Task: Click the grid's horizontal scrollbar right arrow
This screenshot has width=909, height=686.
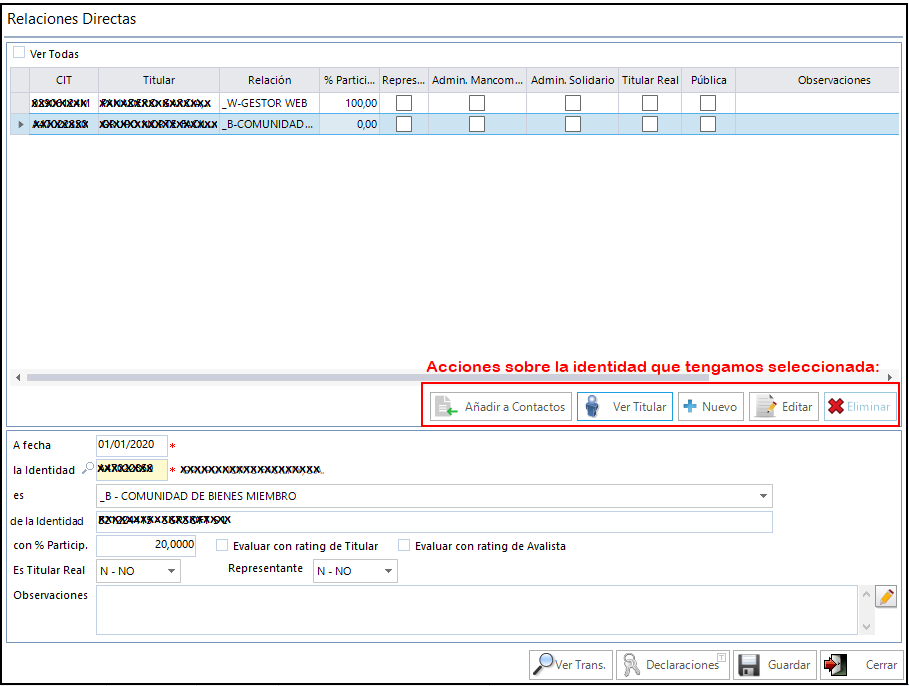Action: pos(889,378)
